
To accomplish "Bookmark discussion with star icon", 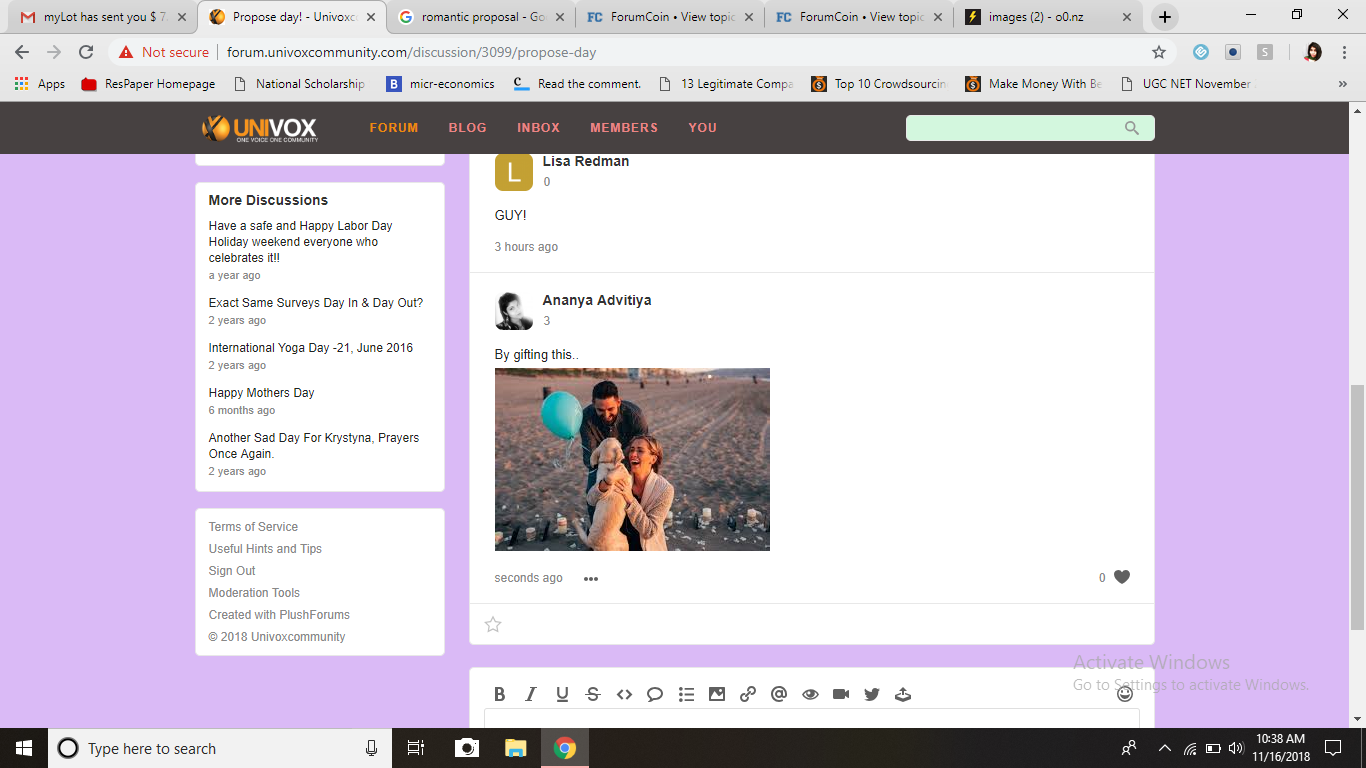I will (493, 625).
